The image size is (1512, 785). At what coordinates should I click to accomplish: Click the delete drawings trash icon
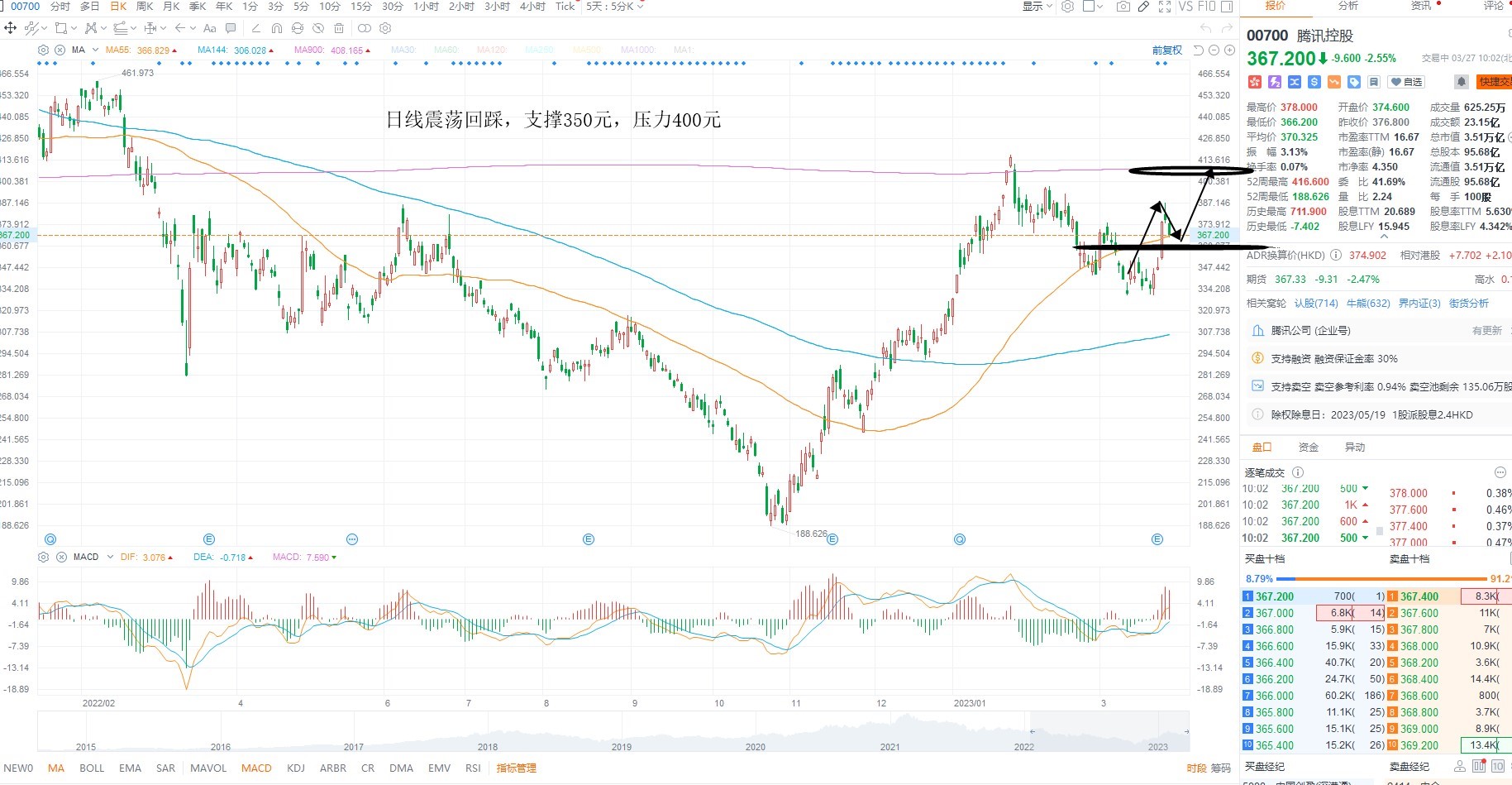click(339, 28)
